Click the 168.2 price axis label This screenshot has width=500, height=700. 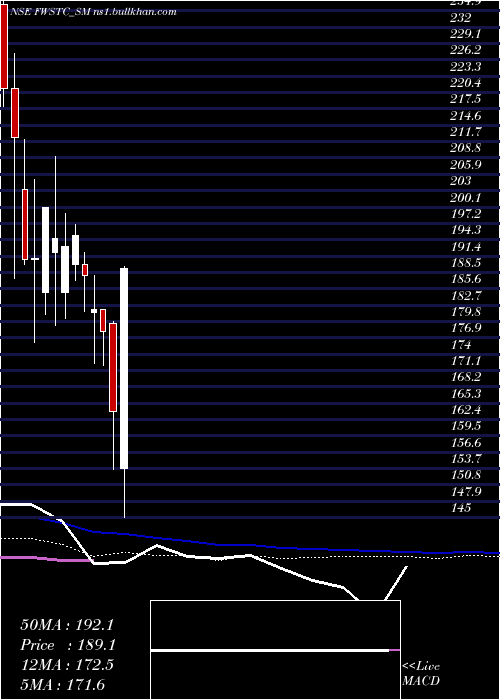466,377
